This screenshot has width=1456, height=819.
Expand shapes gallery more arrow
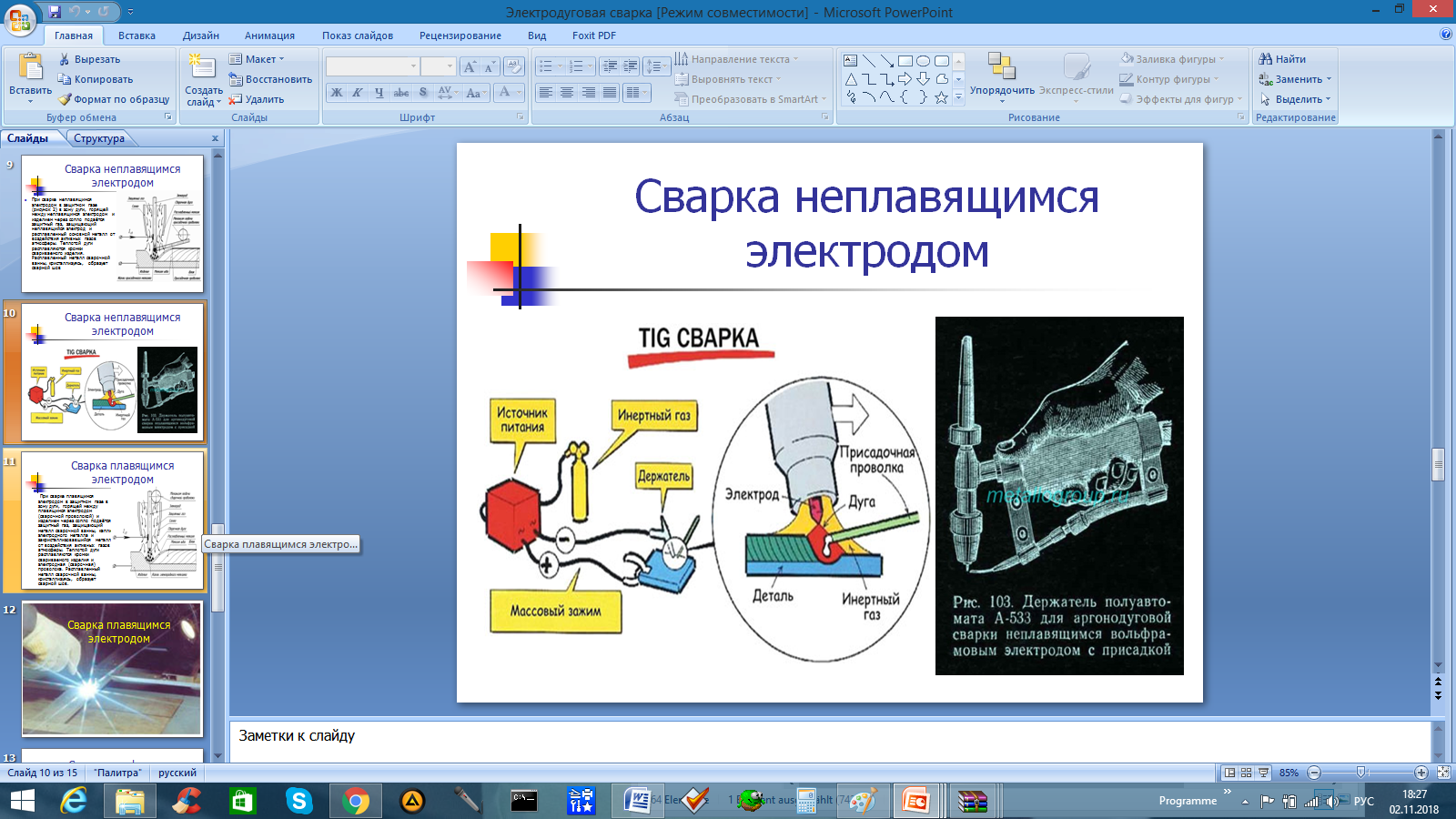click(958, 97)
